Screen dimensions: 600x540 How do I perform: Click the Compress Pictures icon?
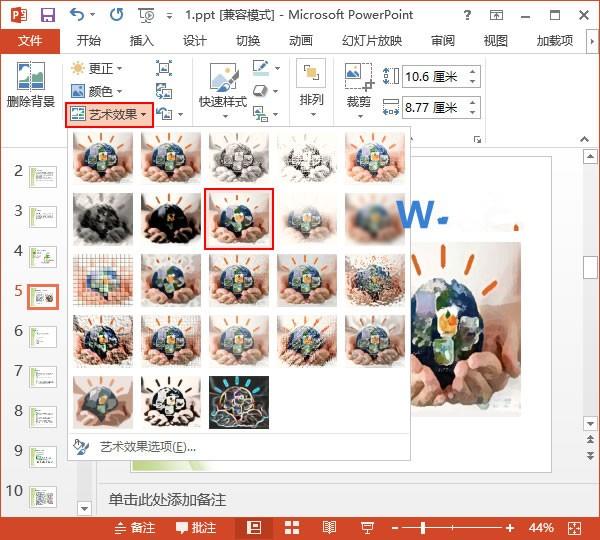(x=164, y=69)
